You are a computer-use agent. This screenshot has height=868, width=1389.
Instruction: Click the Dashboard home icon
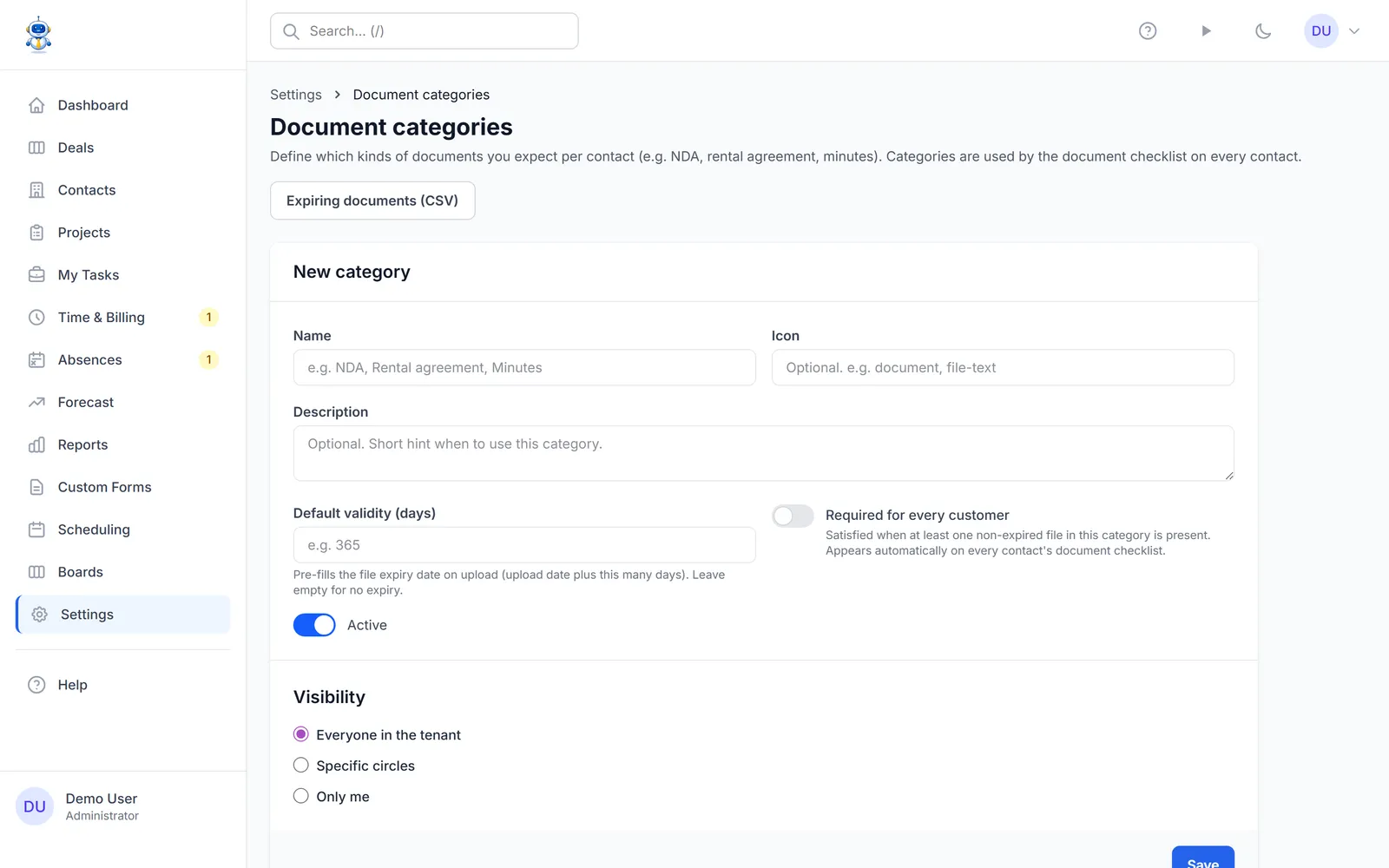tap(36, 105)
